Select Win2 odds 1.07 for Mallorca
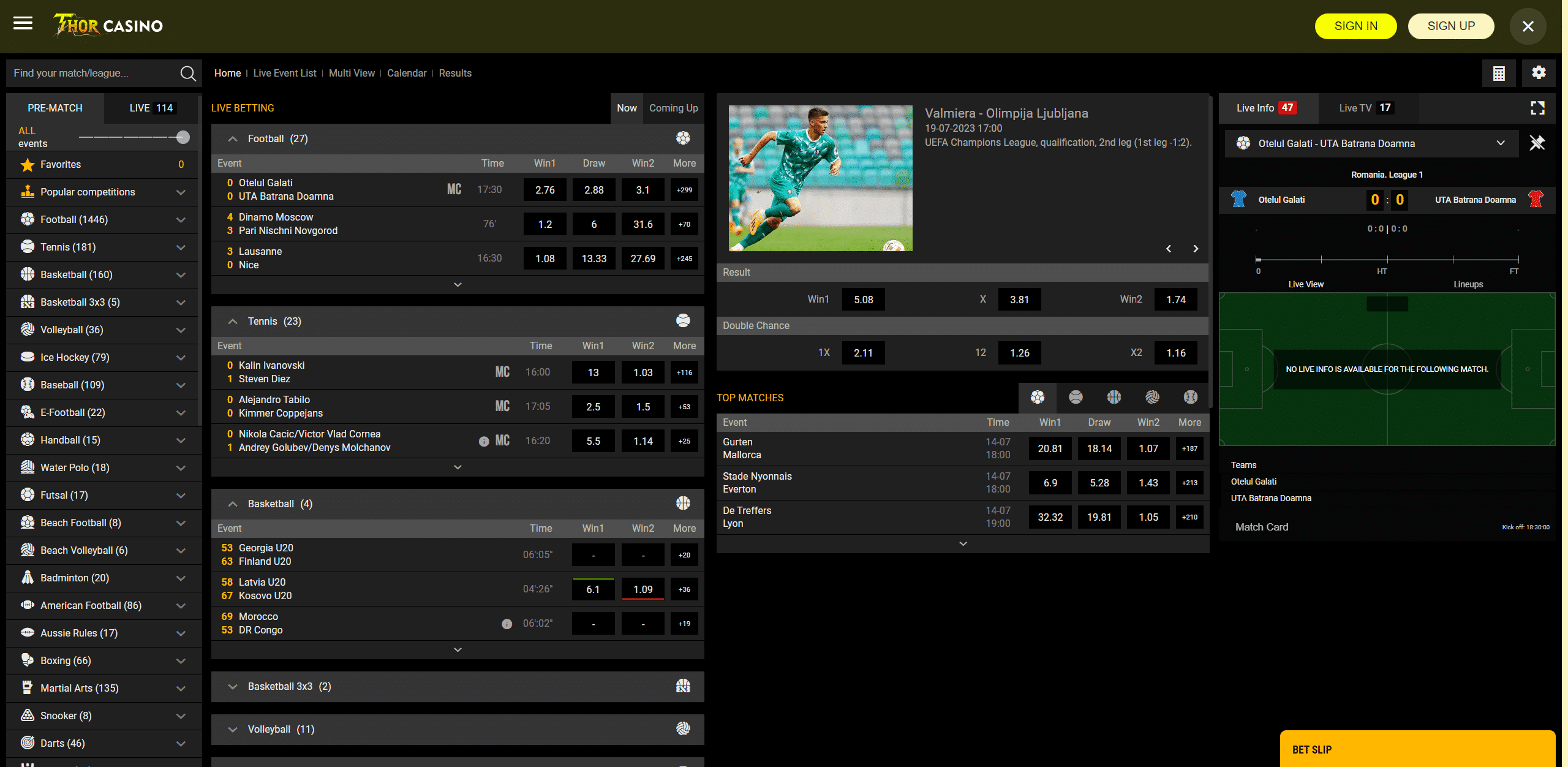1568x767 pixels. [x=1148, y=449]
